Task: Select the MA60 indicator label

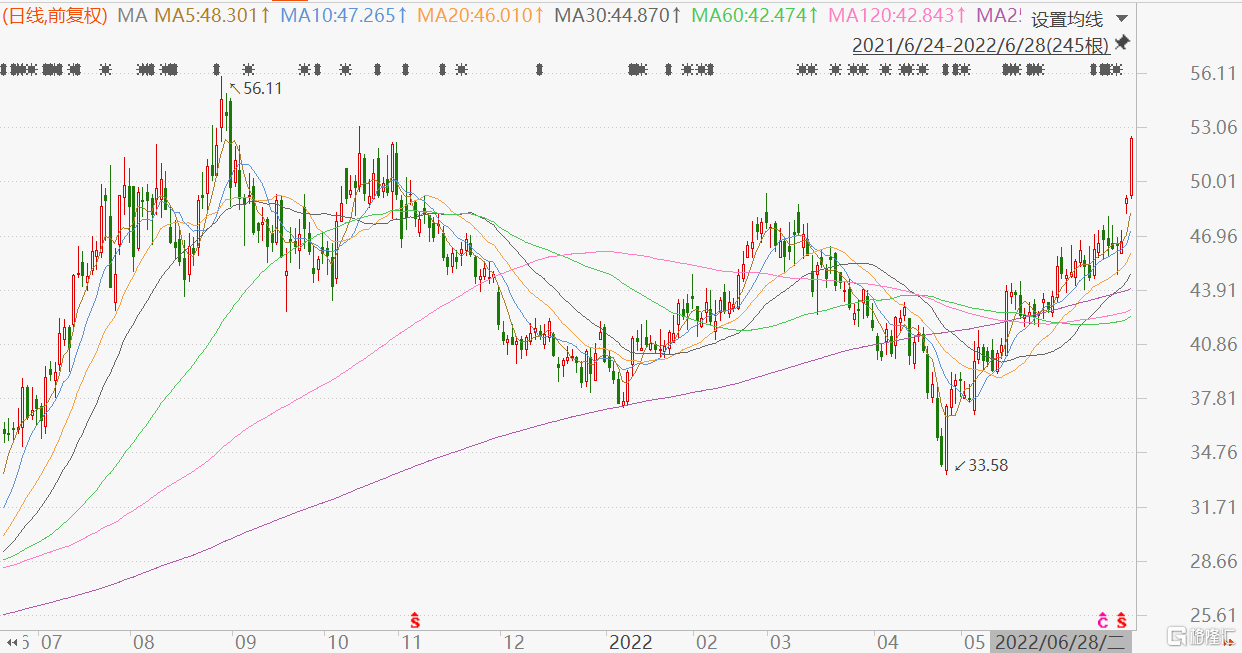Action: click(x=755, y=15)
